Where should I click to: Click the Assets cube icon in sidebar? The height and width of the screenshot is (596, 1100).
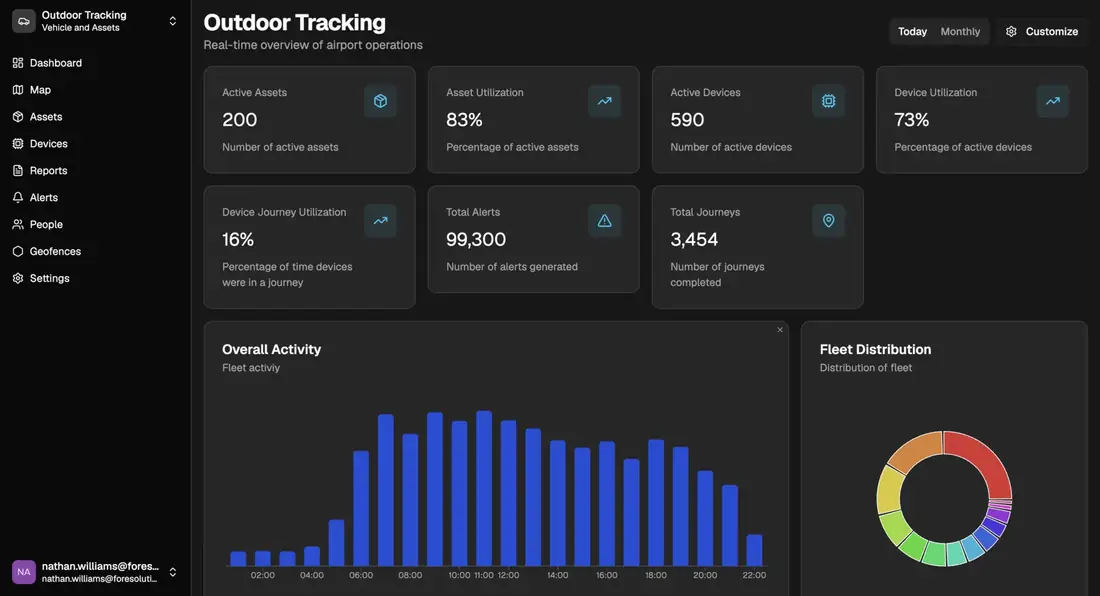point(18,116)
